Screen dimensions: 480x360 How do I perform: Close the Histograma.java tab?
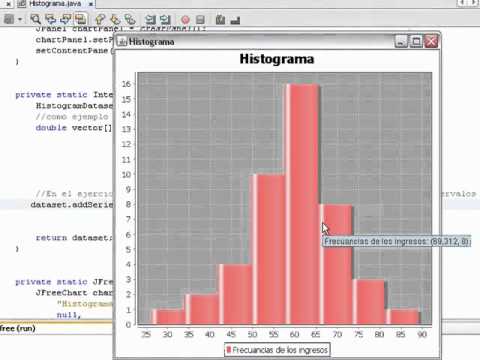(90, 4)
